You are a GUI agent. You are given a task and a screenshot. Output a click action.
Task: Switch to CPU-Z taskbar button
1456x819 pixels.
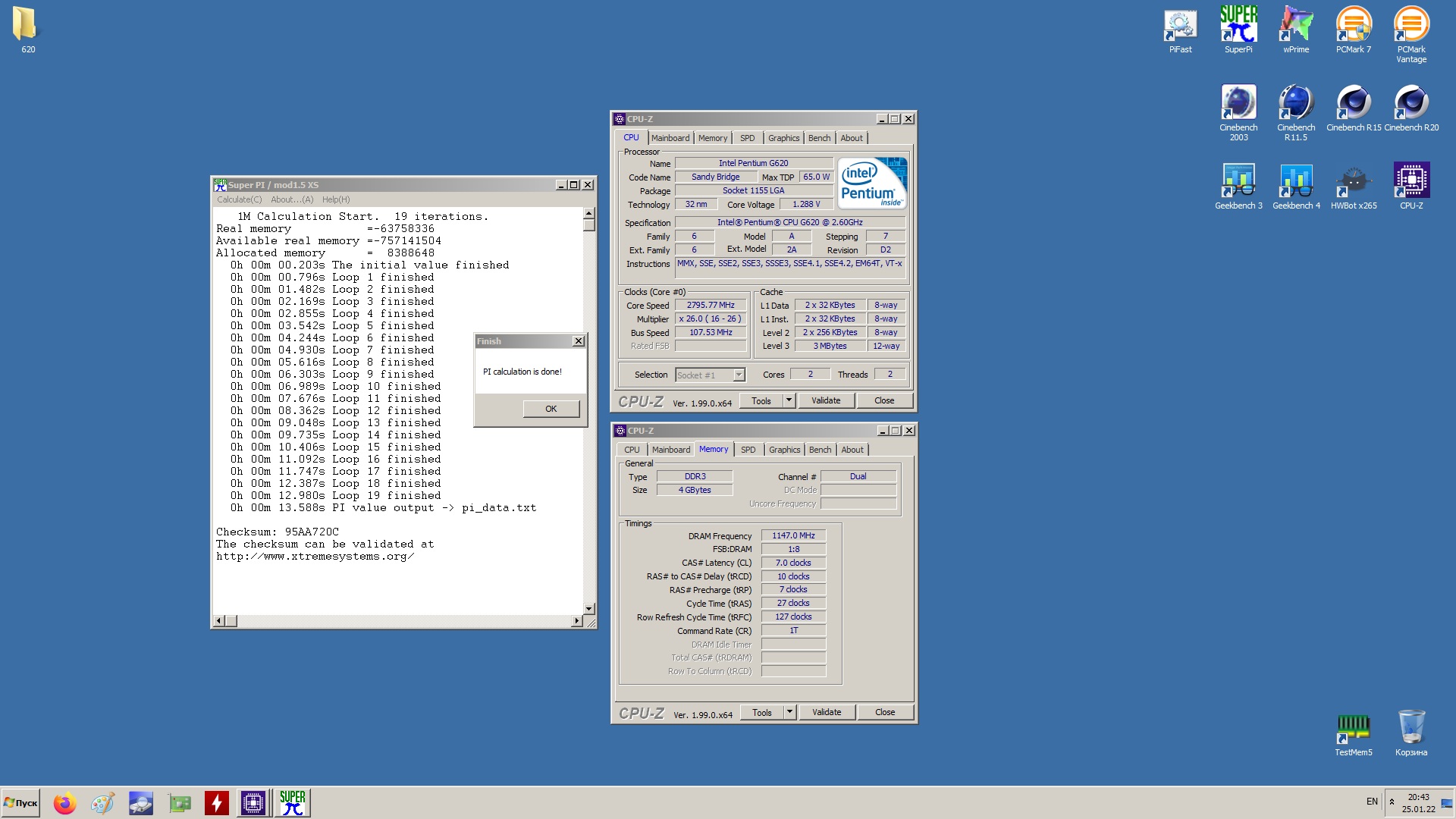(x=253, y=803)
